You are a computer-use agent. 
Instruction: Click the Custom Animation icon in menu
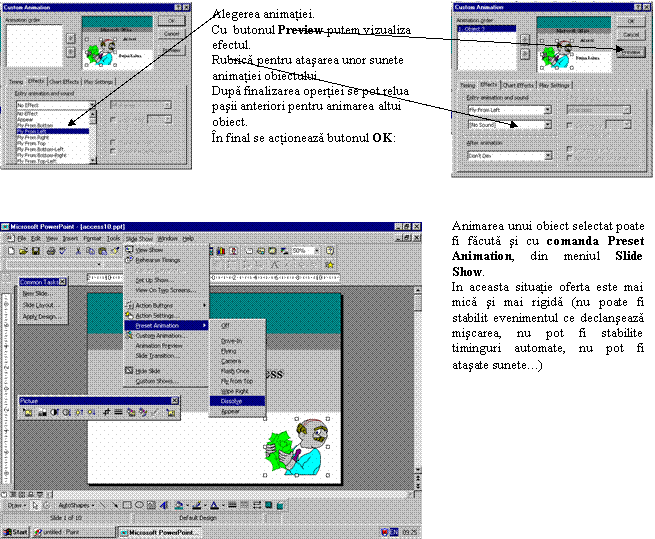(130, 335)
